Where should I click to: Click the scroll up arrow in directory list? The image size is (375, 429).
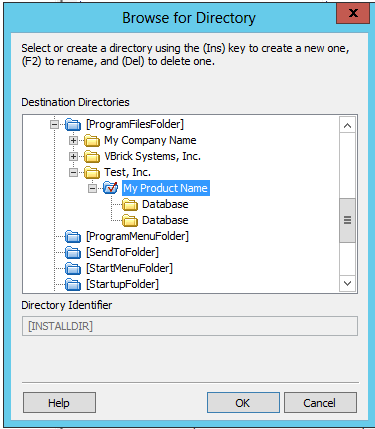pos(347,126)
